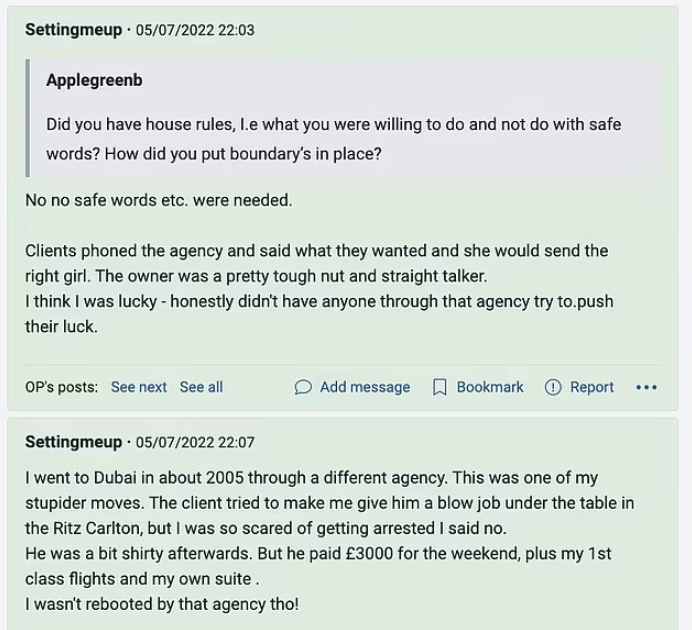Click the 'I wasn't rebooted by that agency' line
The height and width of the screenshot is (630, 692).
[162, 604]
